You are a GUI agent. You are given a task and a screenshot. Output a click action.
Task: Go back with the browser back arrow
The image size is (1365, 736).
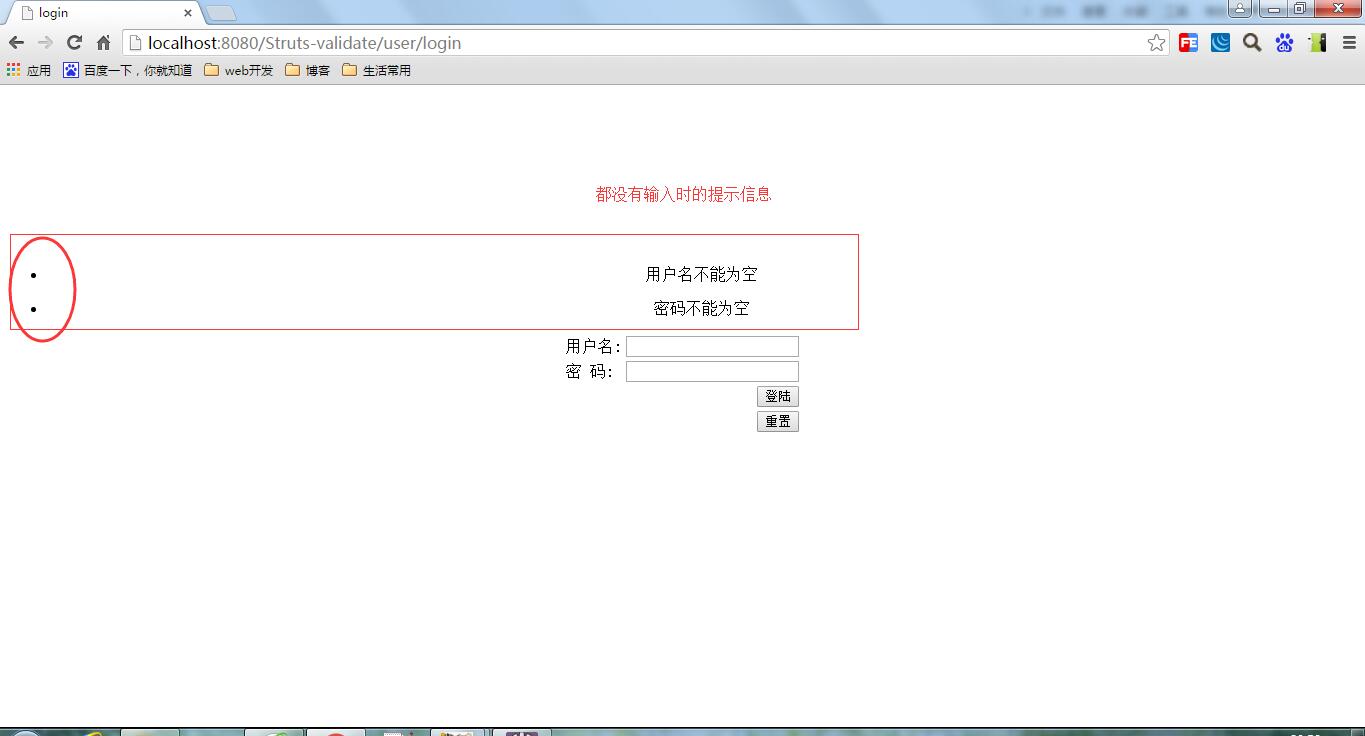(16, 42)
